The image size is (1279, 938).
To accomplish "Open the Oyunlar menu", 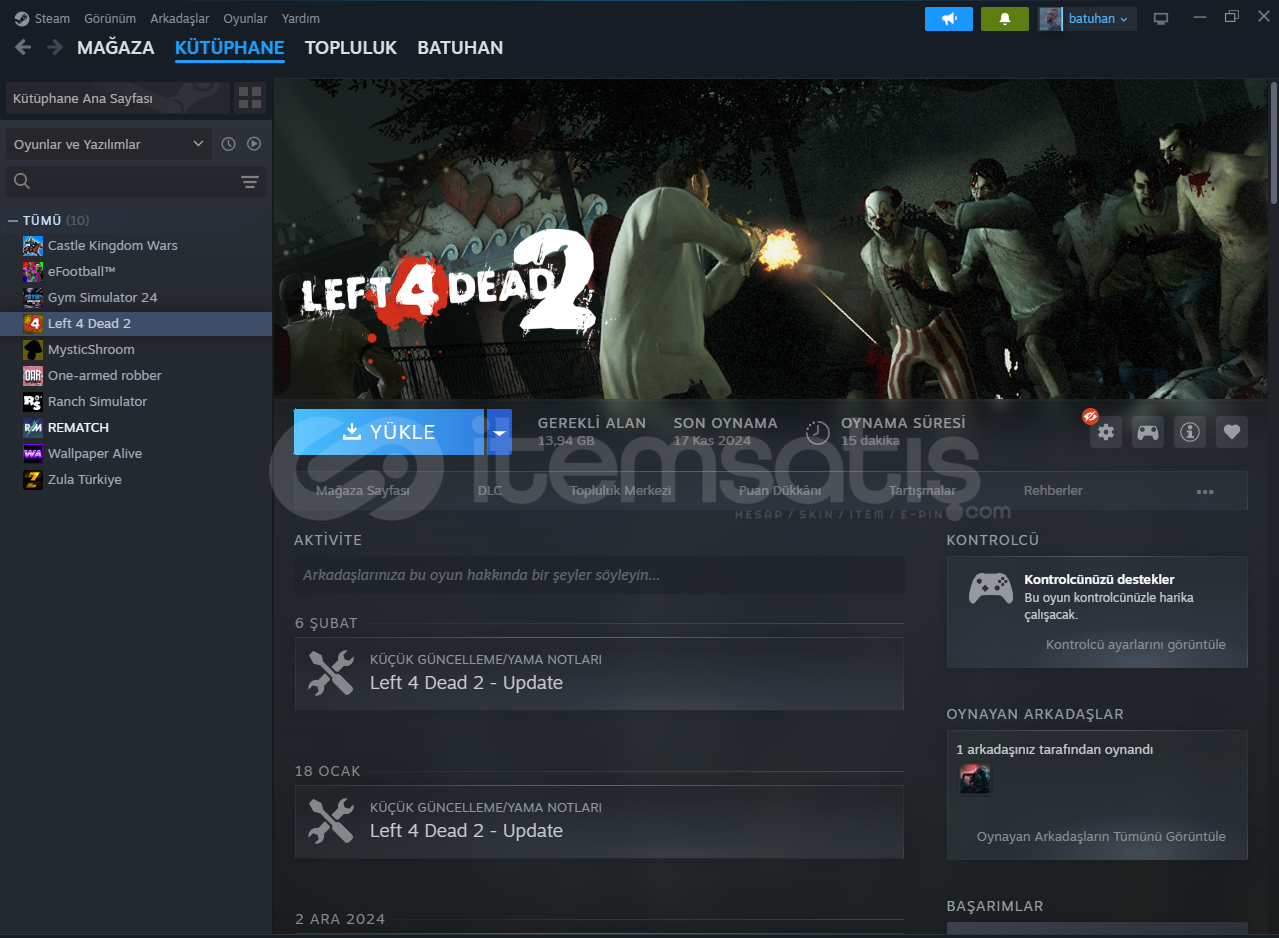I will (x=245, y=19).
